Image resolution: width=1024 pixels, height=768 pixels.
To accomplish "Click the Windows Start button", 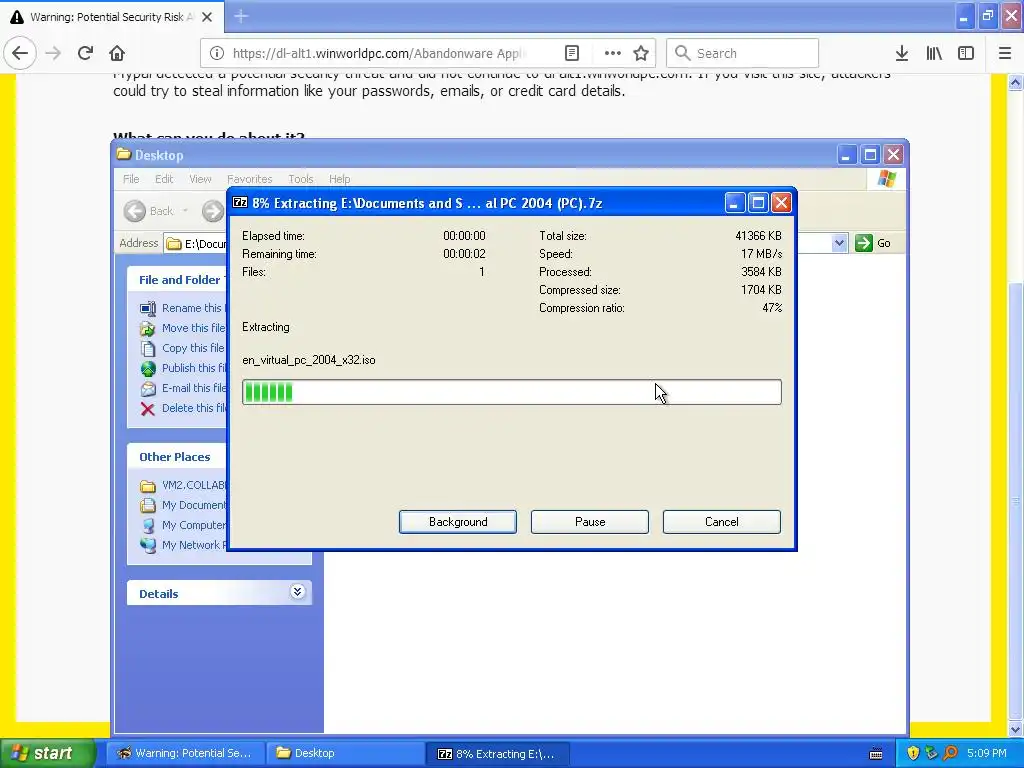I will [48, 753].
